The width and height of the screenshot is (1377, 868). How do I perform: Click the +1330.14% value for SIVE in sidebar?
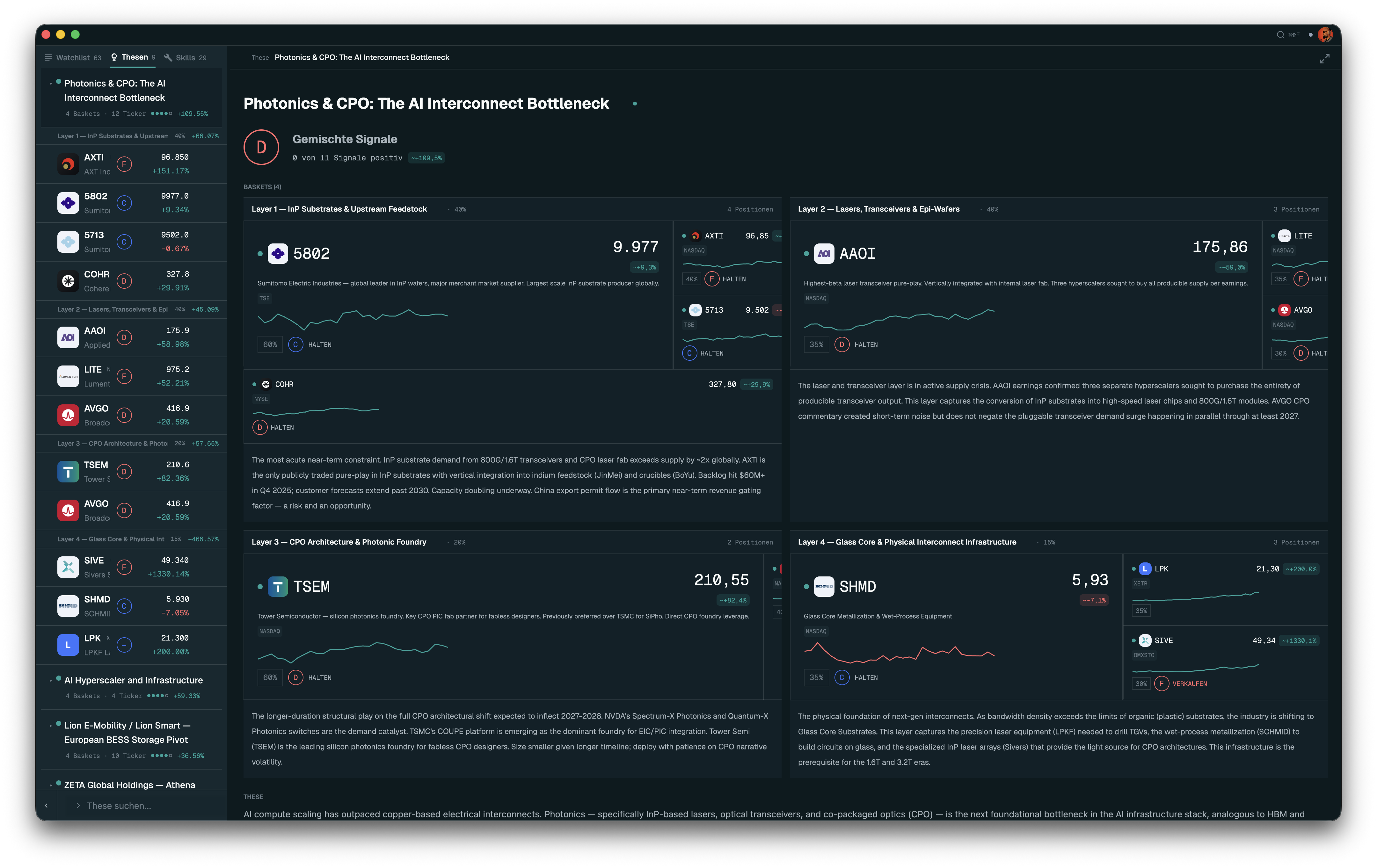pos(168,574)
